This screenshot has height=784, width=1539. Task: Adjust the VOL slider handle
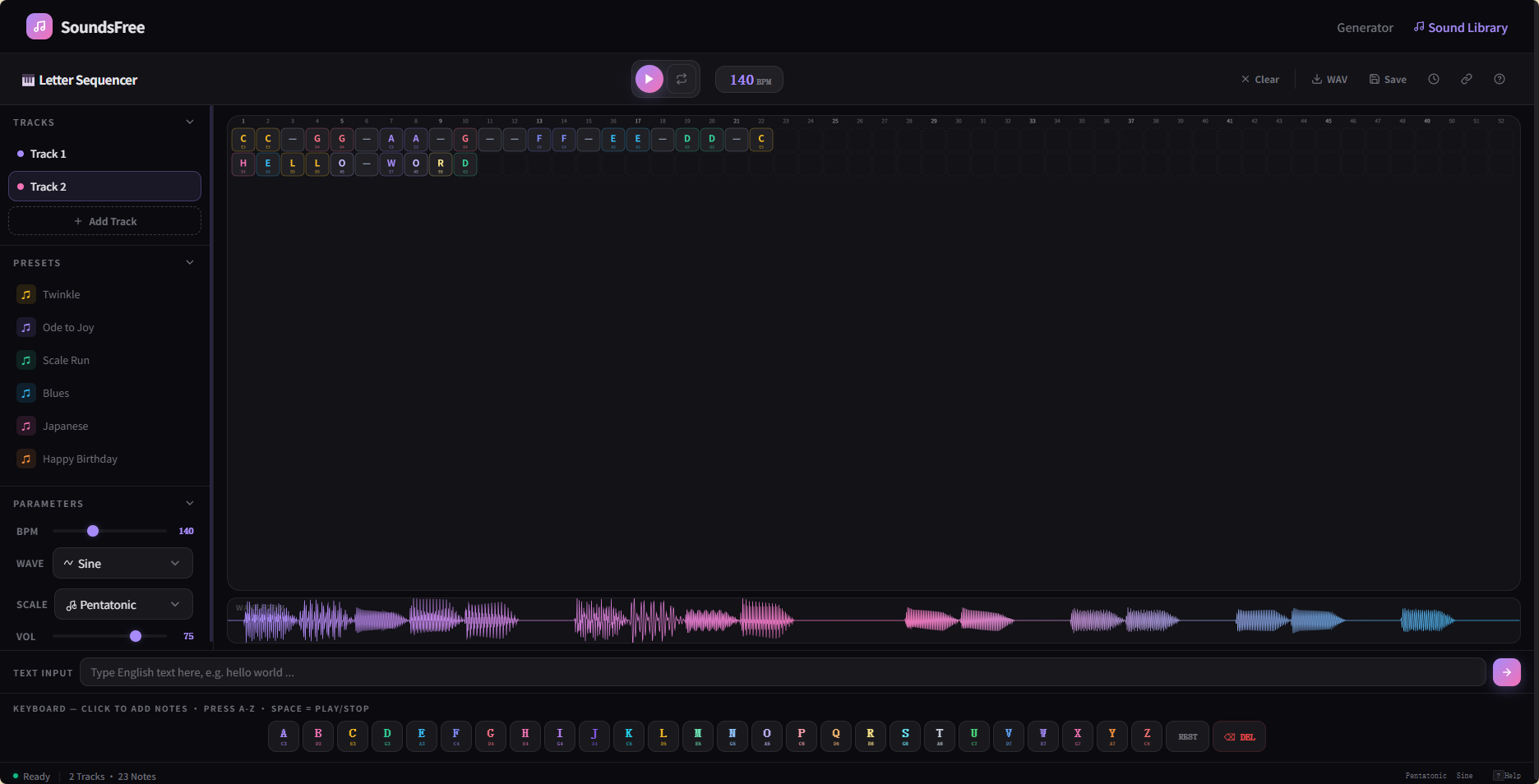point(136,636)
